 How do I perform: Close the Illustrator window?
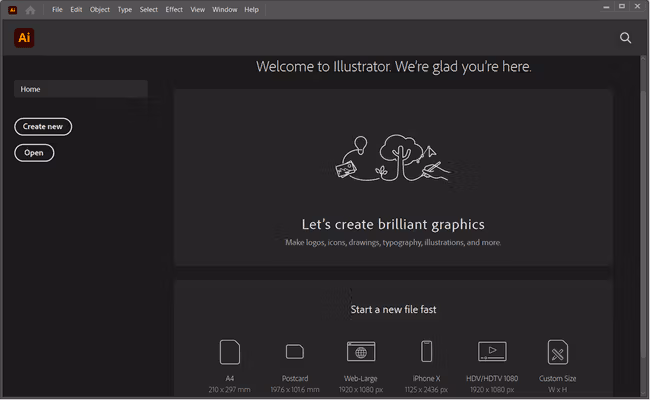(x=638, y=6)
